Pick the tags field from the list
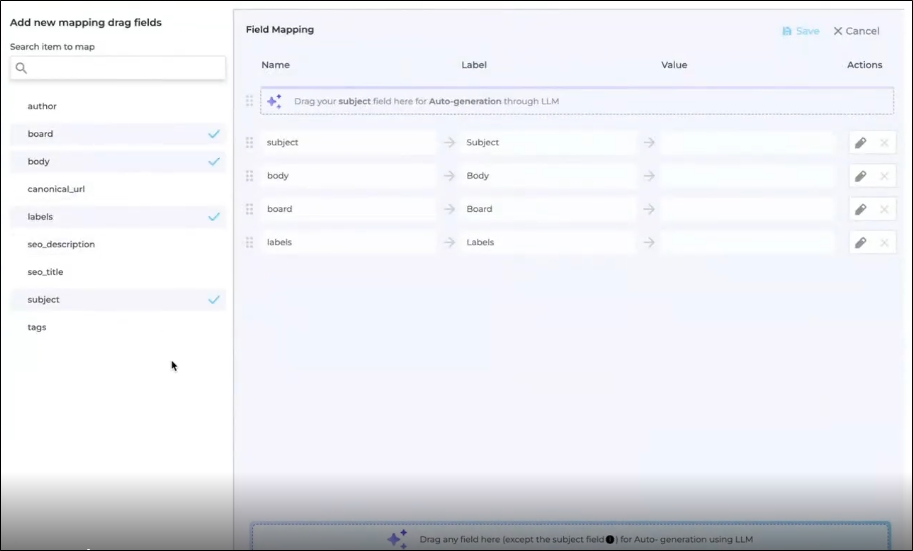 37,327
